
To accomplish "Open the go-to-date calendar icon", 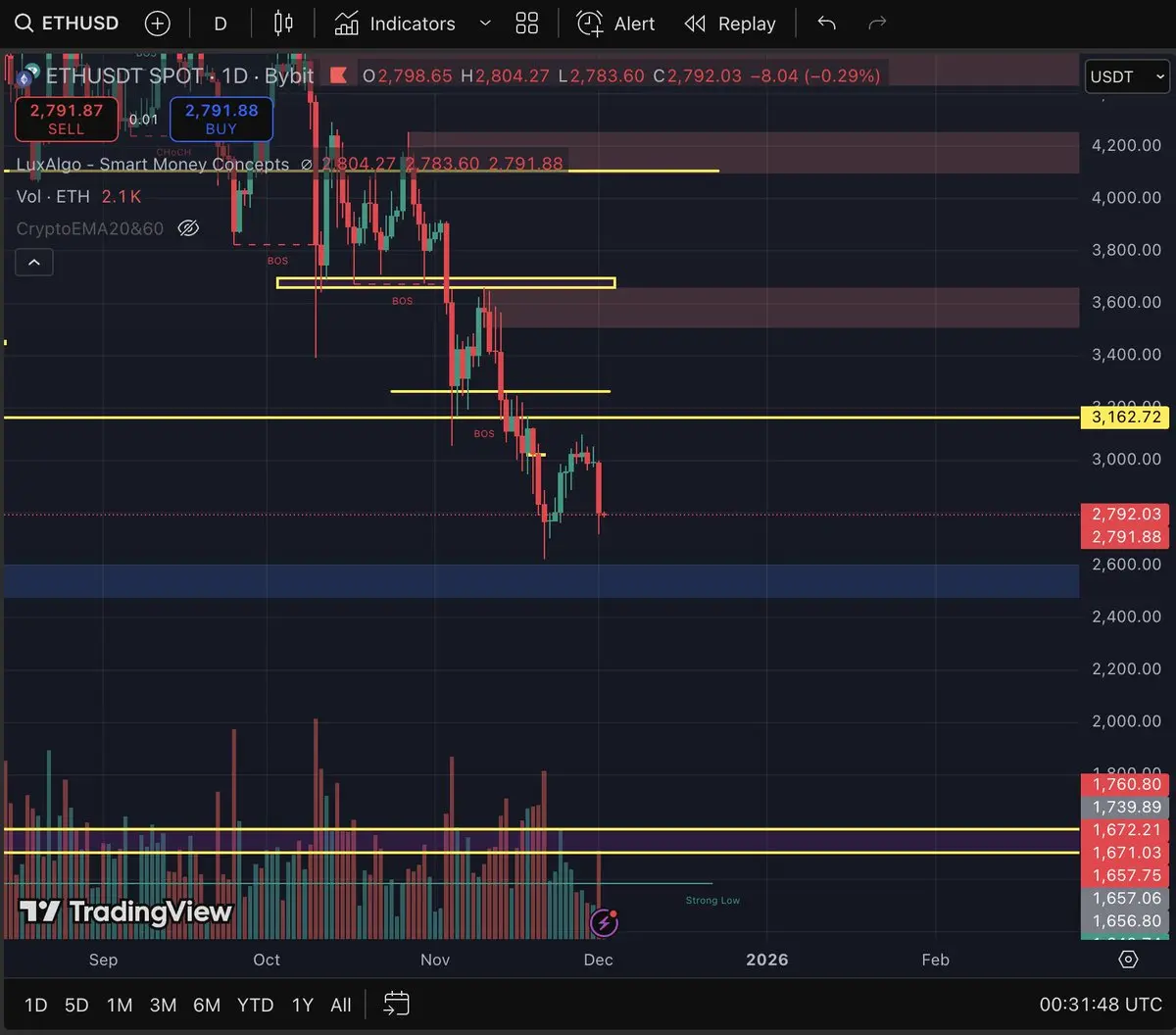I will coord(396,1004).
